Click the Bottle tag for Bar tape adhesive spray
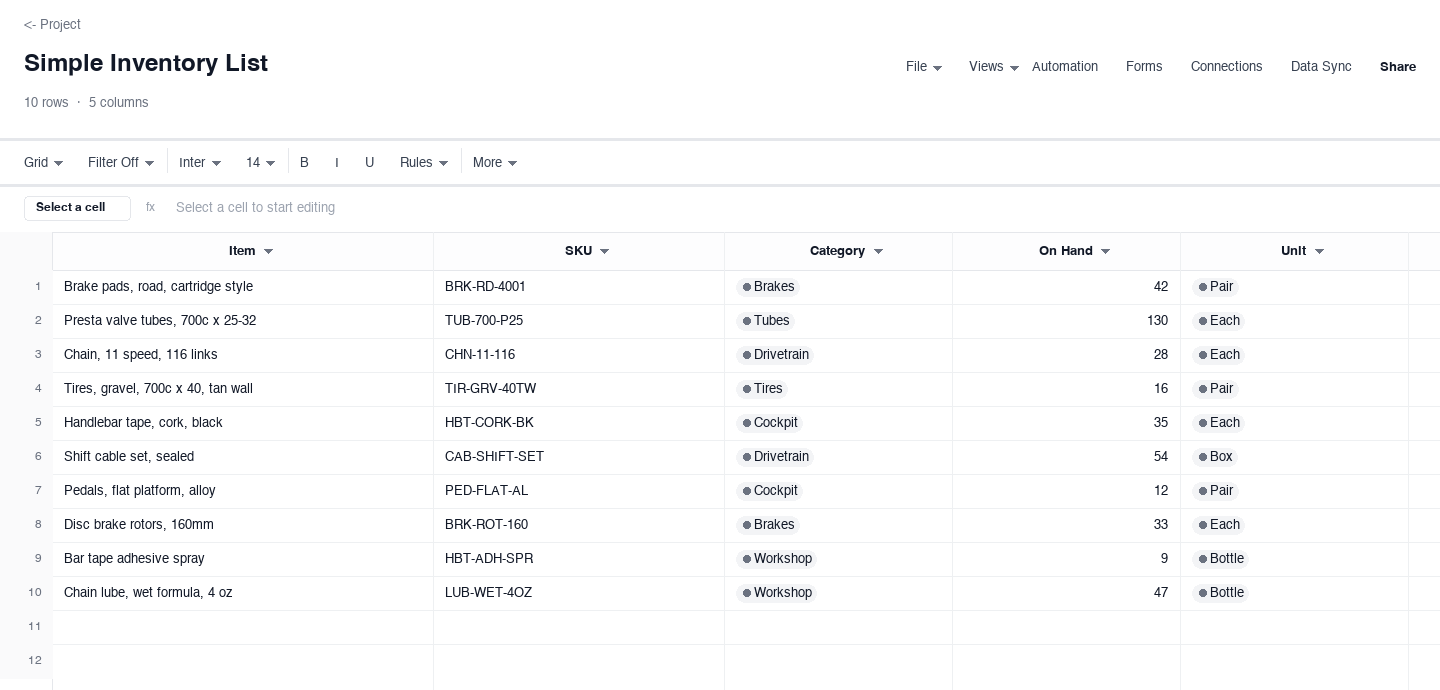The width and height of the screenshot is (1440, 690). tap(1220, 559)
